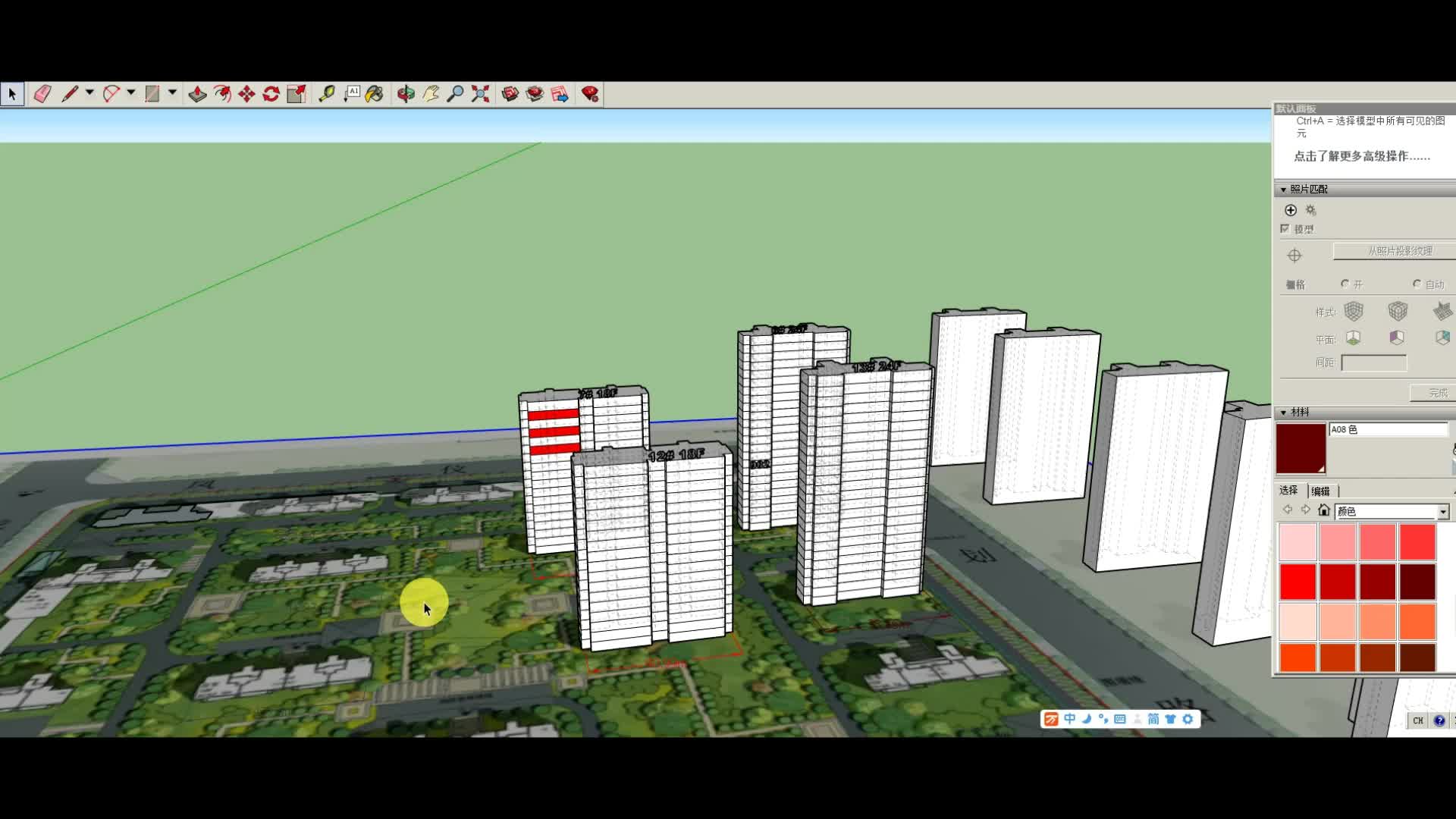
Task: Click the 间距 spacing input field
Action: (1373, 363)
